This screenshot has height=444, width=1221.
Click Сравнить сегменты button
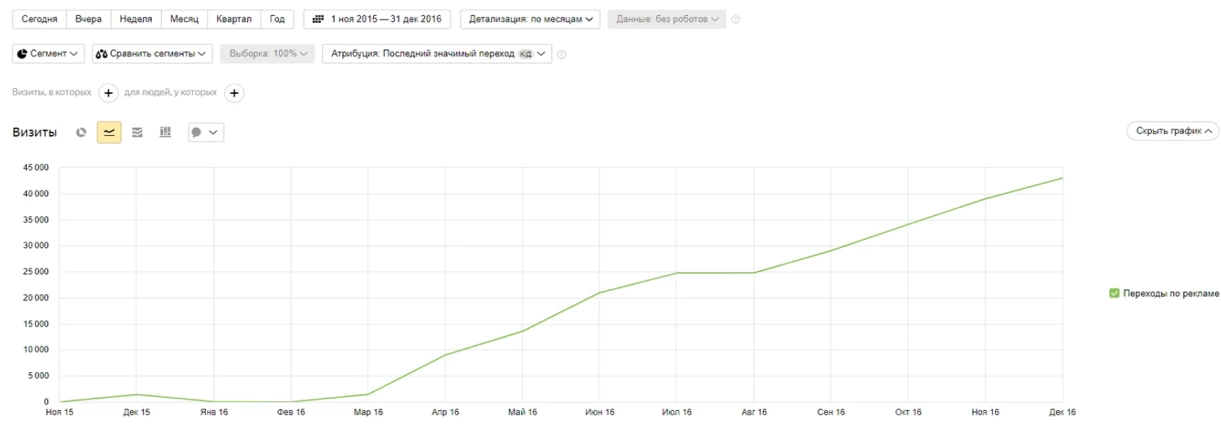tap(153, 53)
